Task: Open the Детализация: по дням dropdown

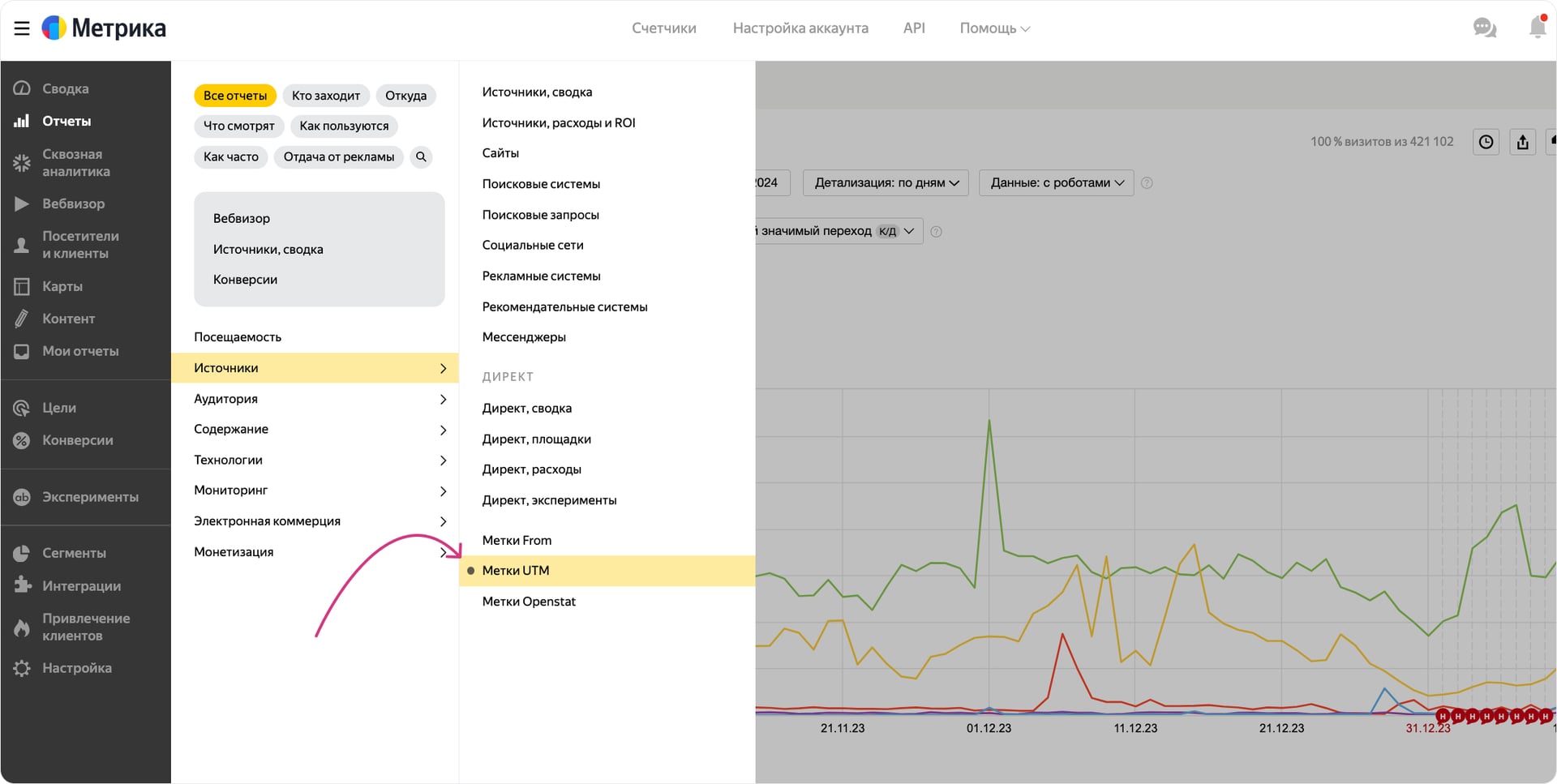Action: coord(886,183)
